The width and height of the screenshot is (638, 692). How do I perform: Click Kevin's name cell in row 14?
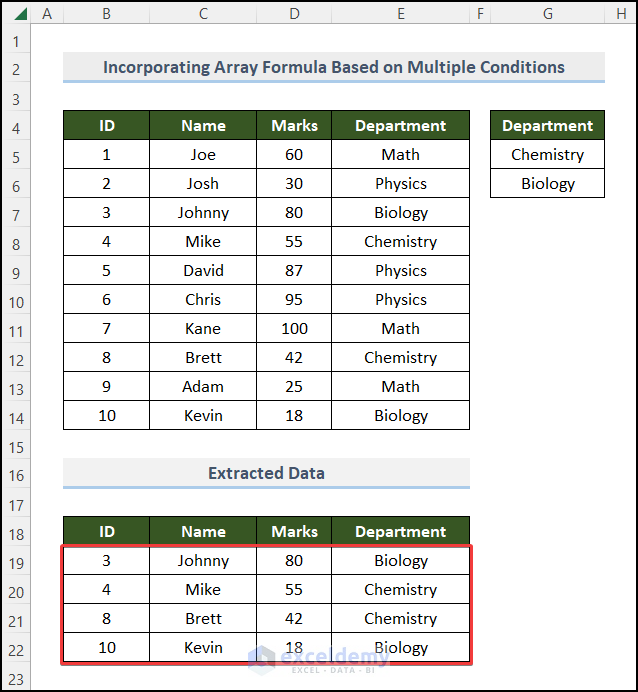tap(203, 416)
